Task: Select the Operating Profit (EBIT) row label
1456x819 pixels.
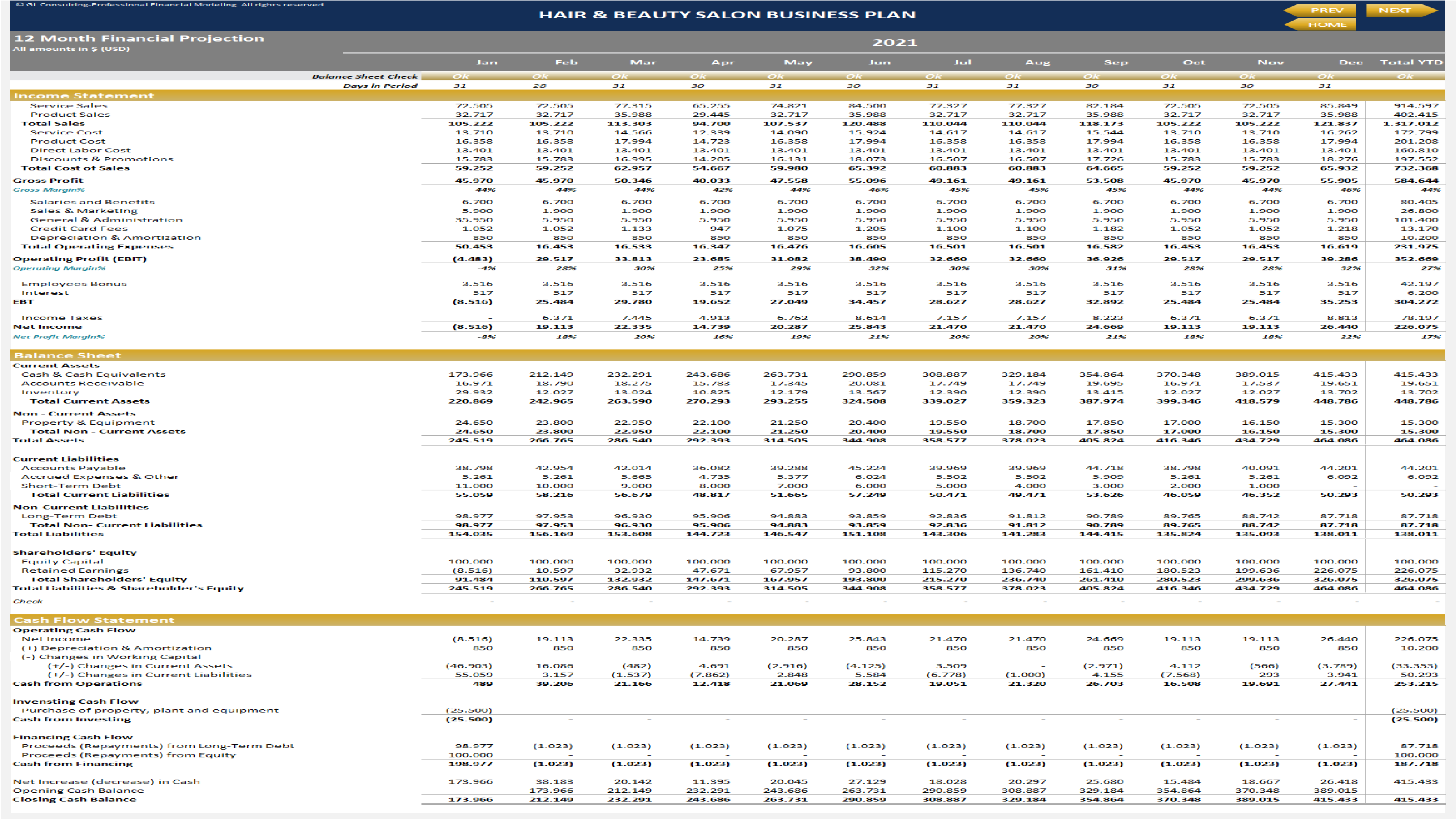Action: pyautogui.click(x=80, y=259)
